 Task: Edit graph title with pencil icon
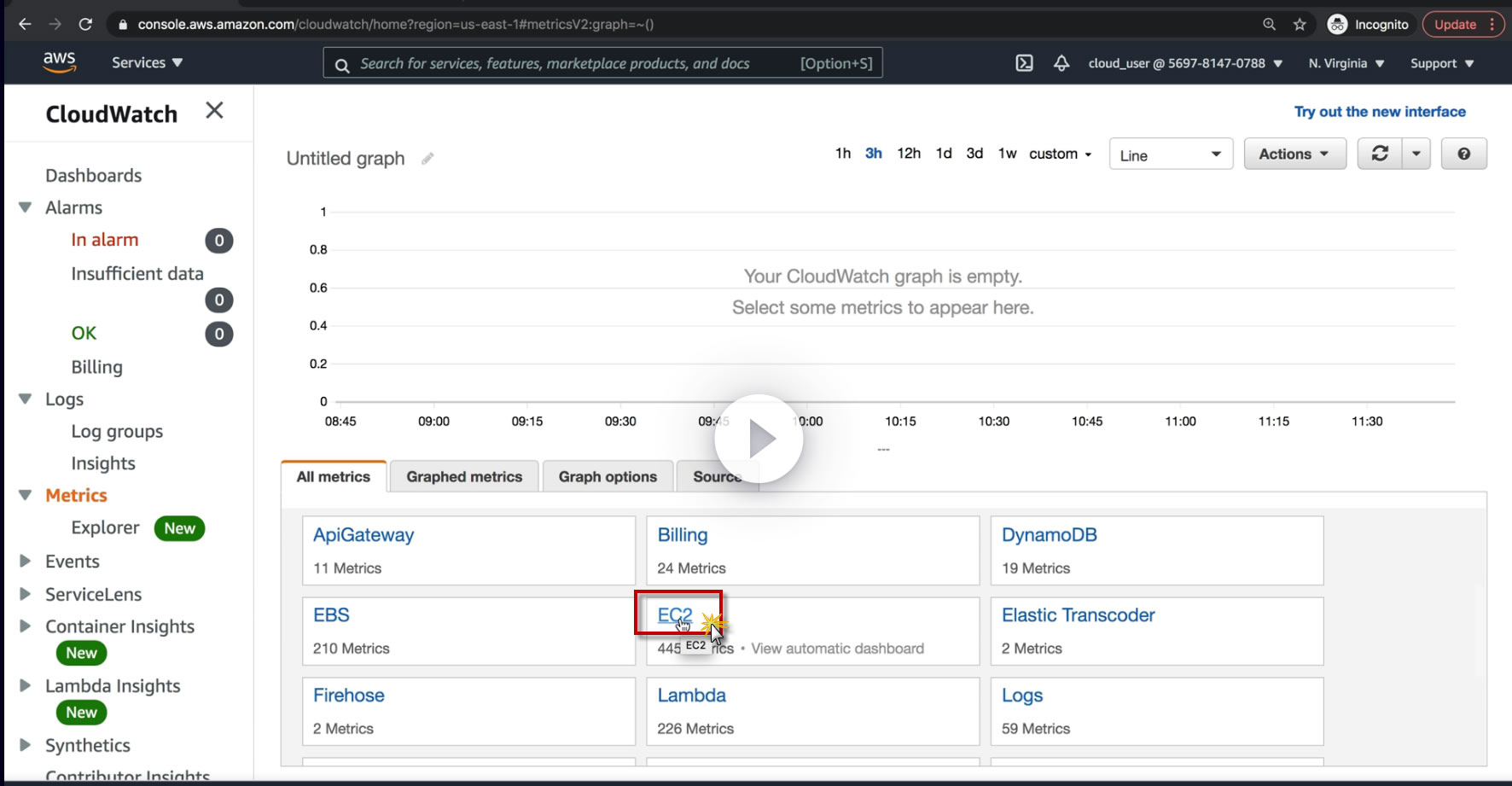(427, 159)
